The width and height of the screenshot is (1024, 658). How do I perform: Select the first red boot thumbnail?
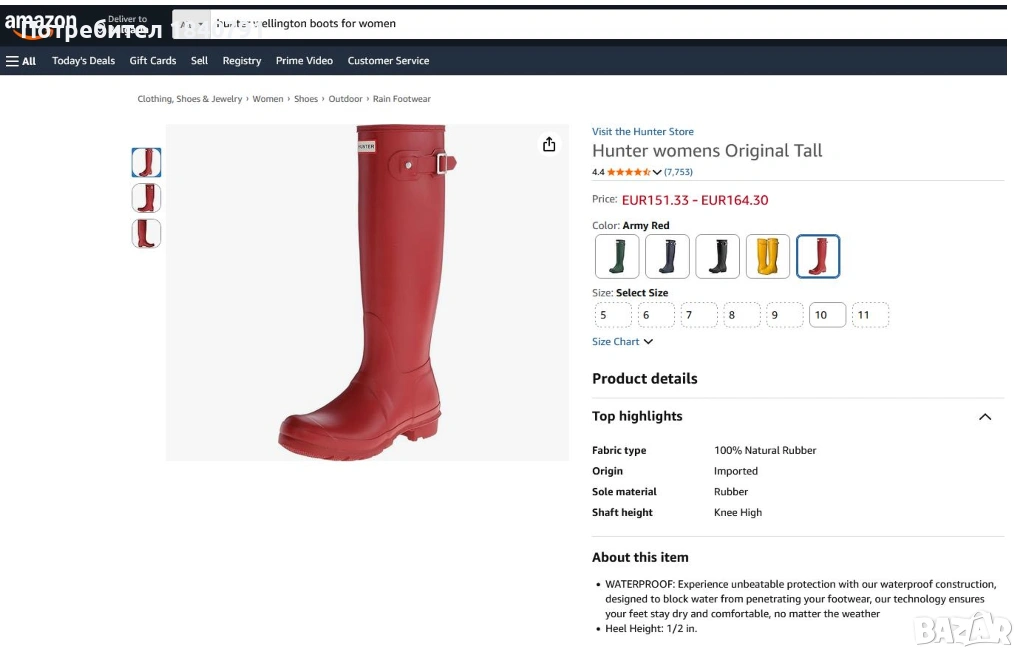(x=146, y=162)
